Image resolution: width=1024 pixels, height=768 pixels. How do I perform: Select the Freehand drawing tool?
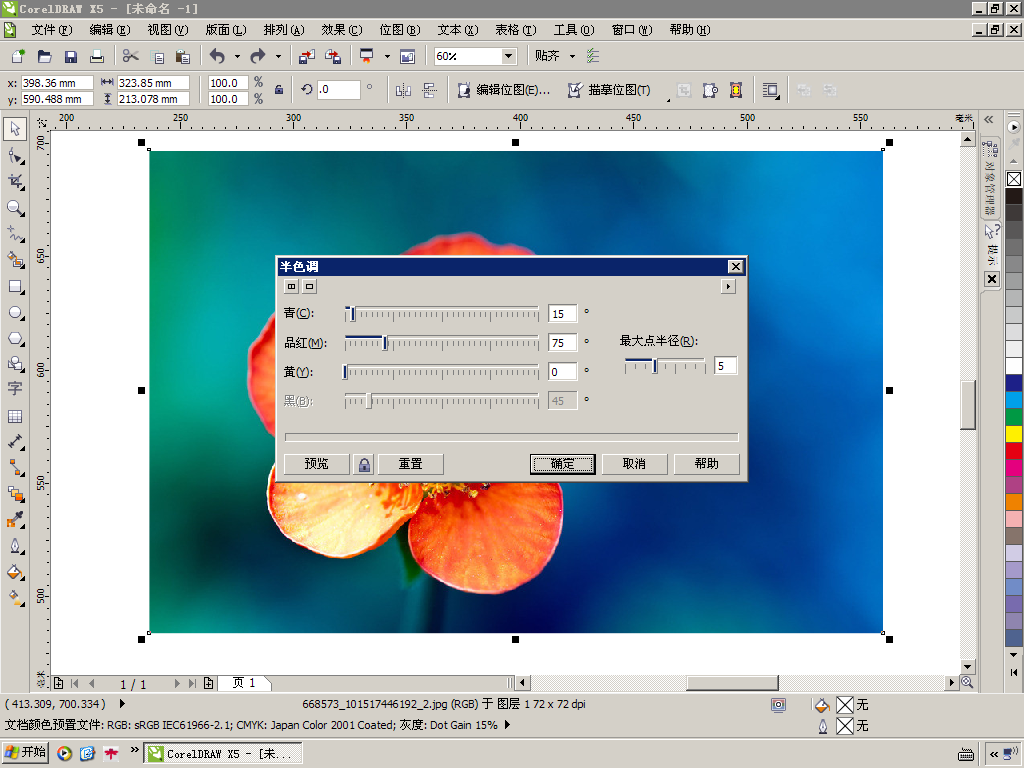[15, 234]
